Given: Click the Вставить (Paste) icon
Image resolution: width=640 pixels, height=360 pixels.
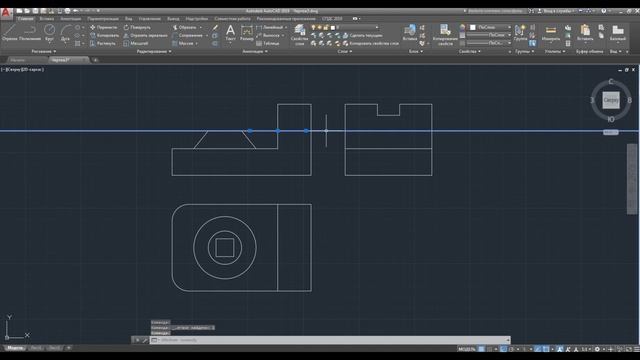Looking at the screenshot, I should [585, 33].
